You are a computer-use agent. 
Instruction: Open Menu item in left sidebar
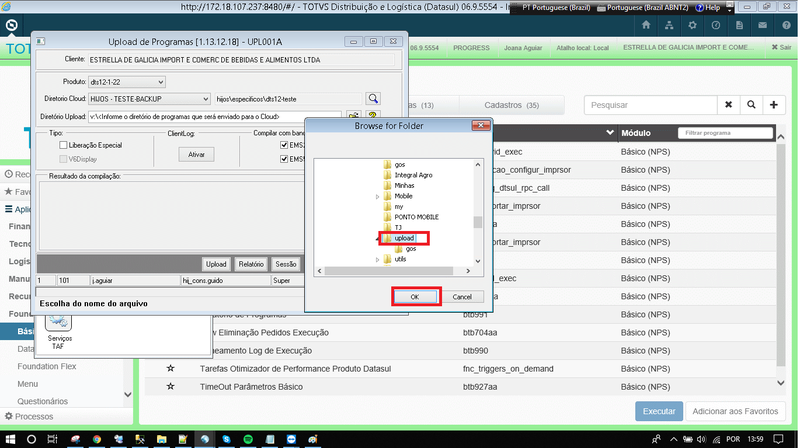click(28, 384)
